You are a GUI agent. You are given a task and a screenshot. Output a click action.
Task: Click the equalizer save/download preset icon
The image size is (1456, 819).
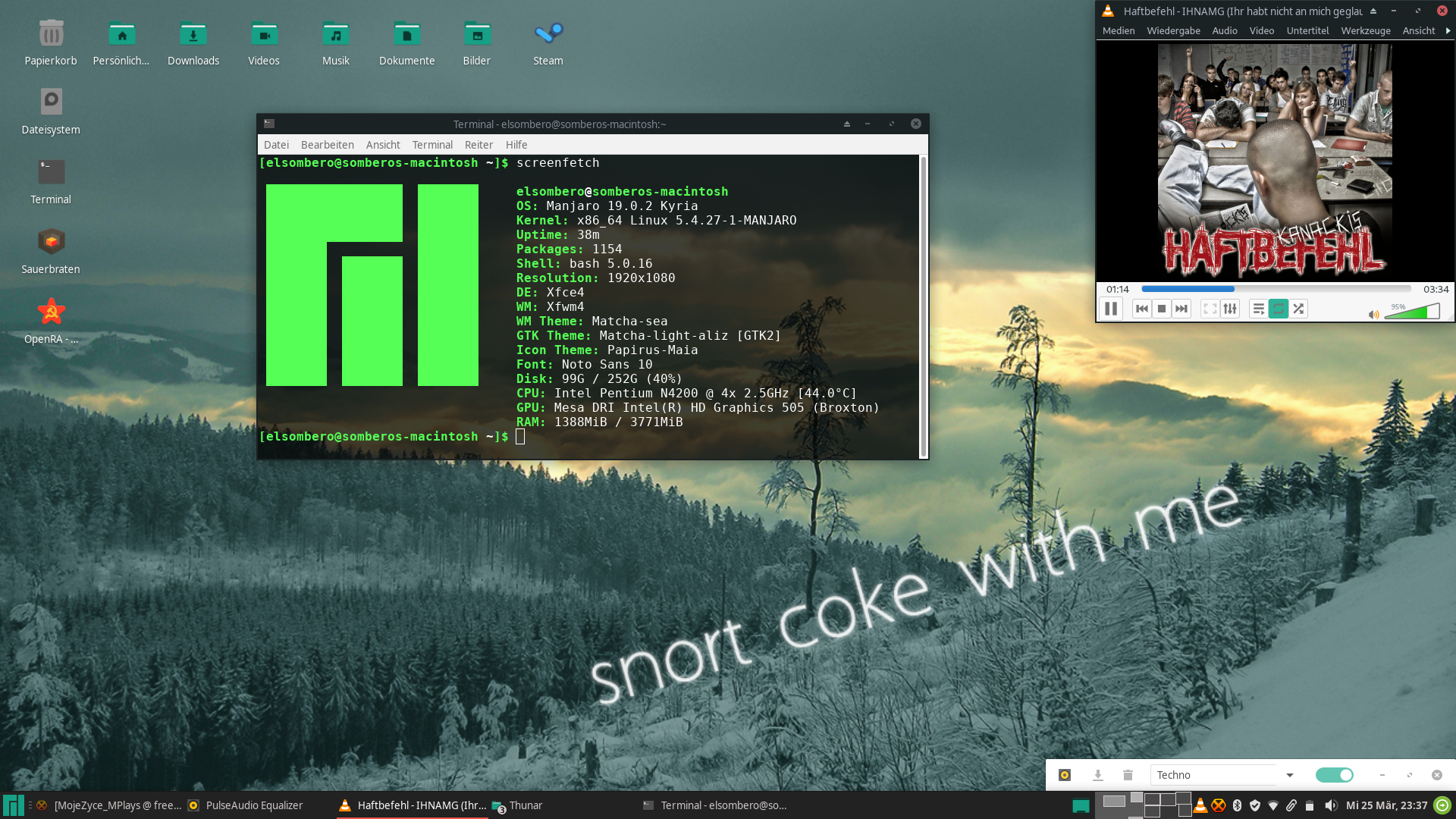tap(1097, 775)
